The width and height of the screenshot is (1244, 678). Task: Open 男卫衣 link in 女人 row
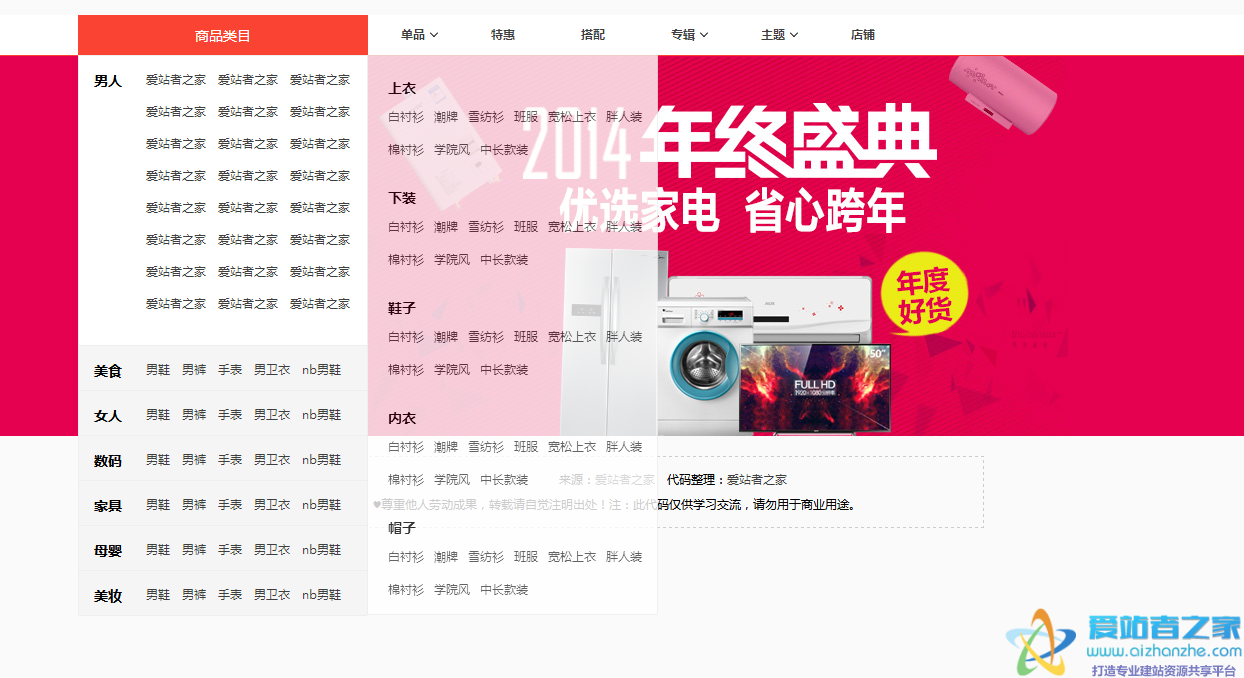[272, 415]
